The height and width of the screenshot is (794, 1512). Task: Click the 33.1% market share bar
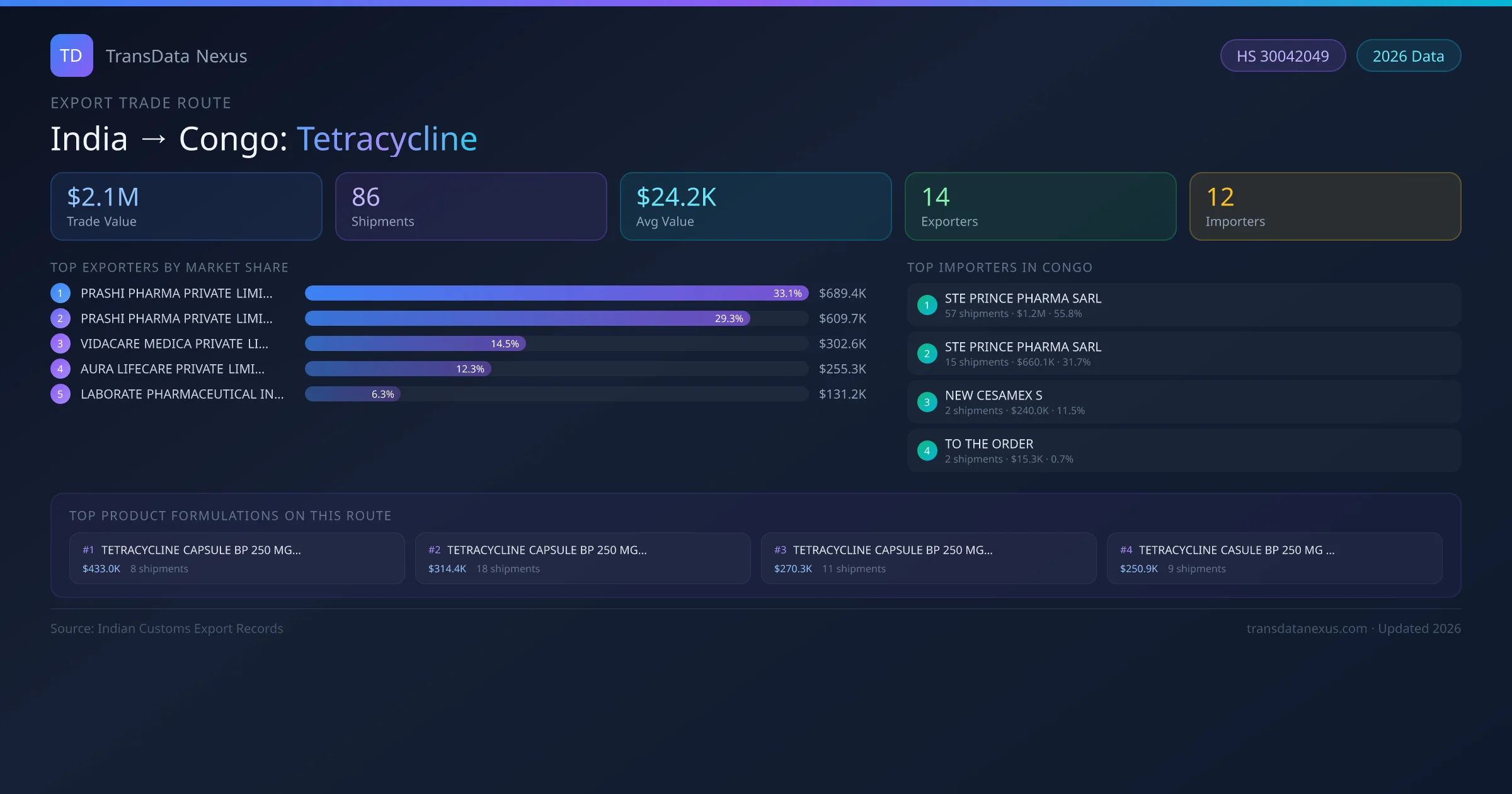(x=556, y=293)
